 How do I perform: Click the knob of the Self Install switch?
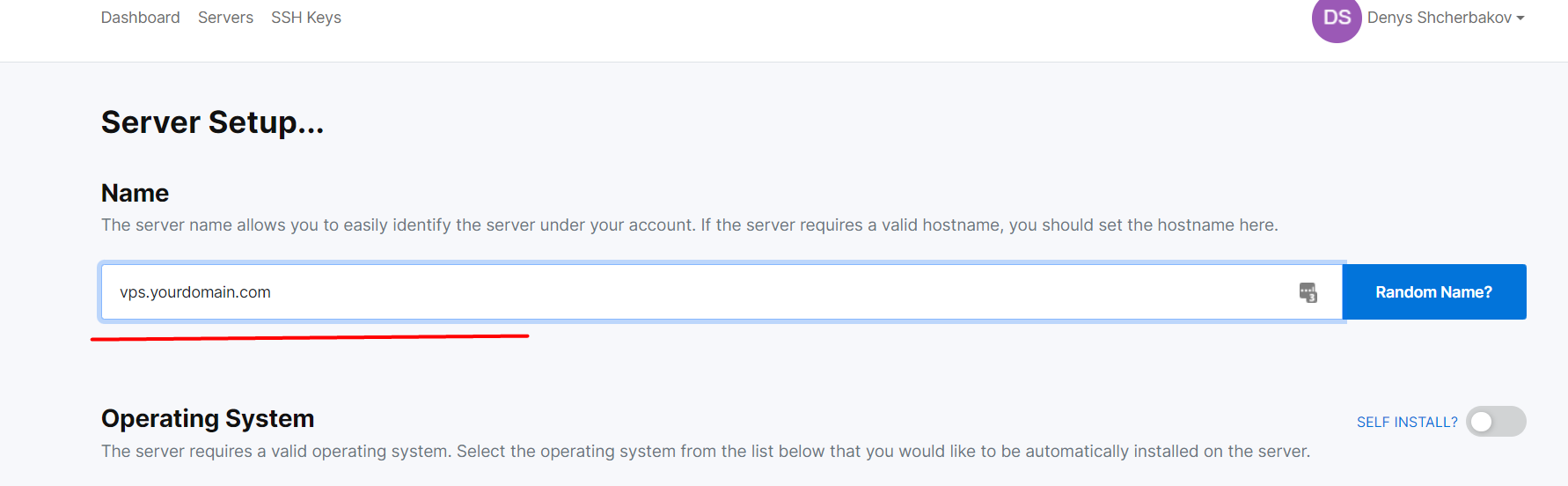[1482, 422]
